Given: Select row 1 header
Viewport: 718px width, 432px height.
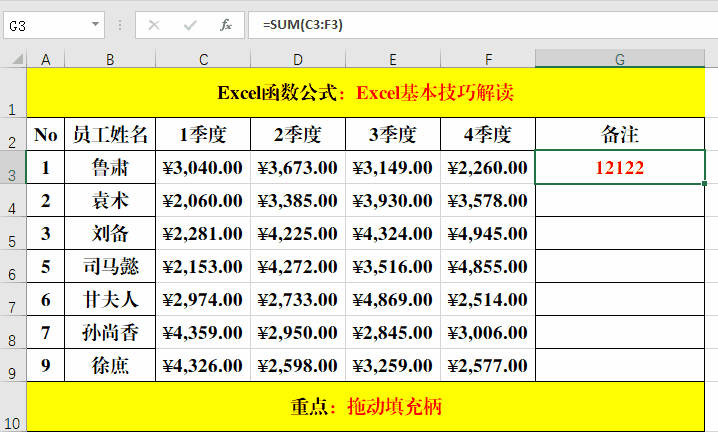Looking at the screenshot, I should [13, 93].
